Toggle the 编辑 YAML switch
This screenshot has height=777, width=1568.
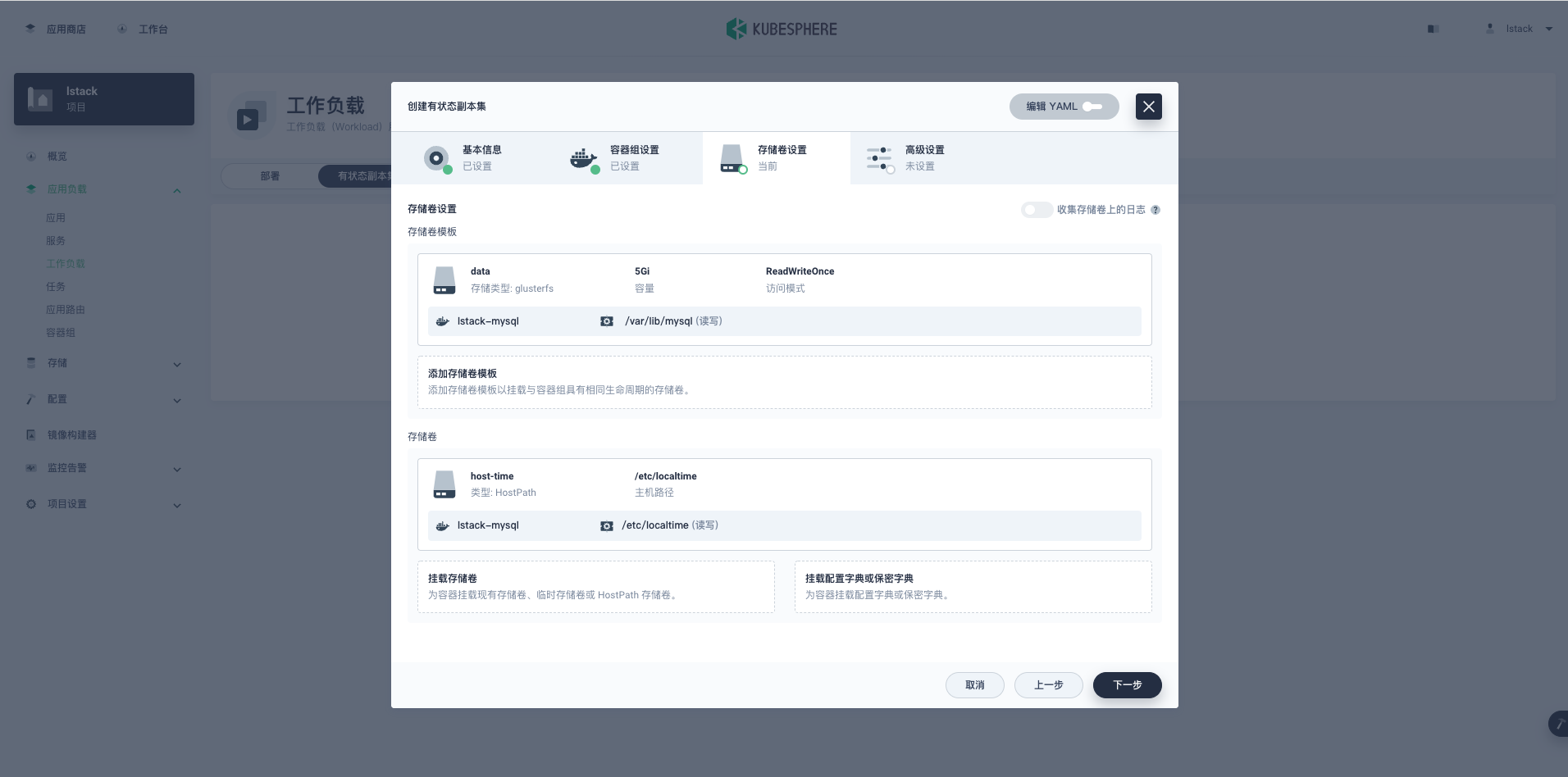click(x=1092, y=107)
